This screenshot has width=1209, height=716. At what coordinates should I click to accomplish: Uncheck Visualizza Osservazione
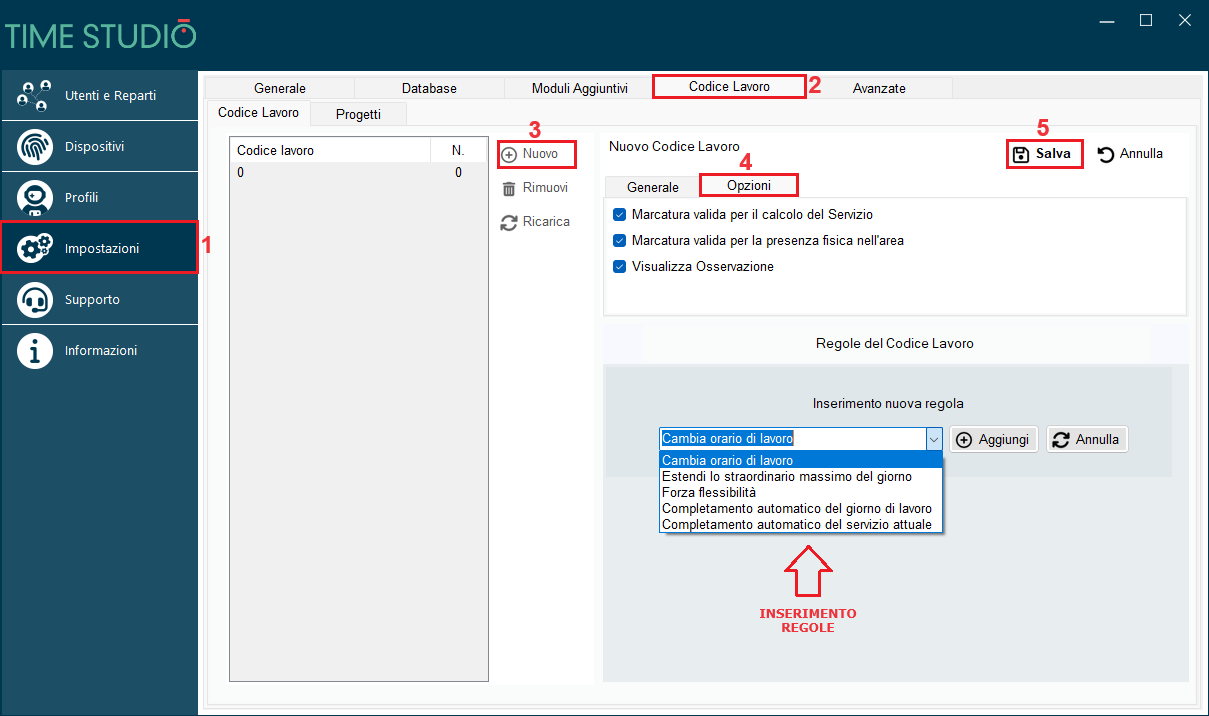click(x=620, y=267)
